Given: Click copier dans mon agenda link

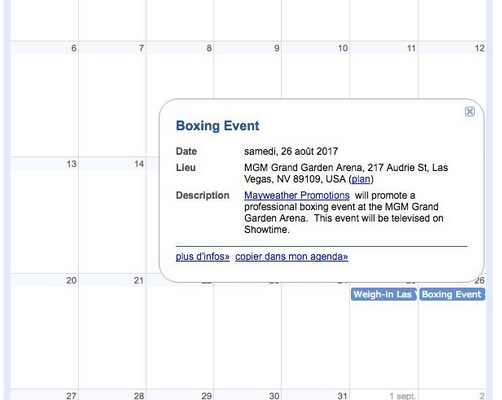Looking at the screenshot, I should click(x=291, y=257).
